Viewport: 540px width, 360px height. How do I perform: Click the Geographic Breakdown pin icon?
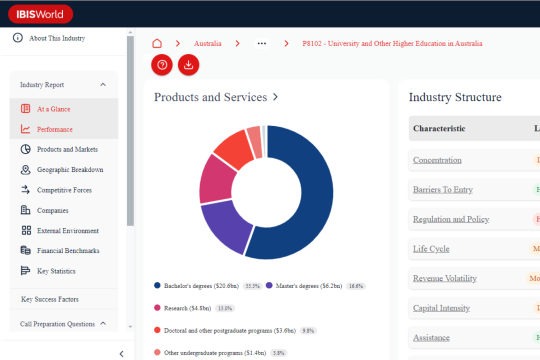click(x=25, y=169)
